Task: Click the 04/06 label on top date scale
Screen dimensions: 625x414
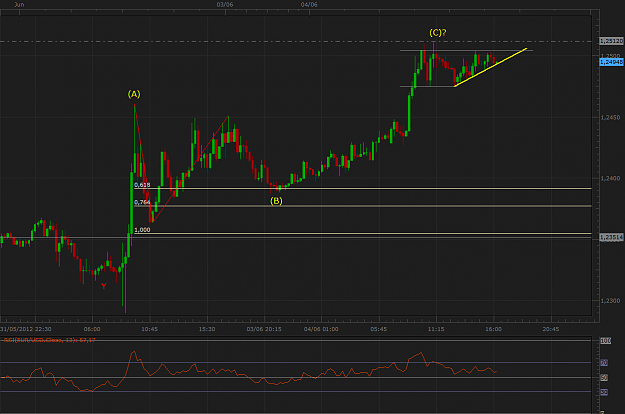Action: pos(309,5)
